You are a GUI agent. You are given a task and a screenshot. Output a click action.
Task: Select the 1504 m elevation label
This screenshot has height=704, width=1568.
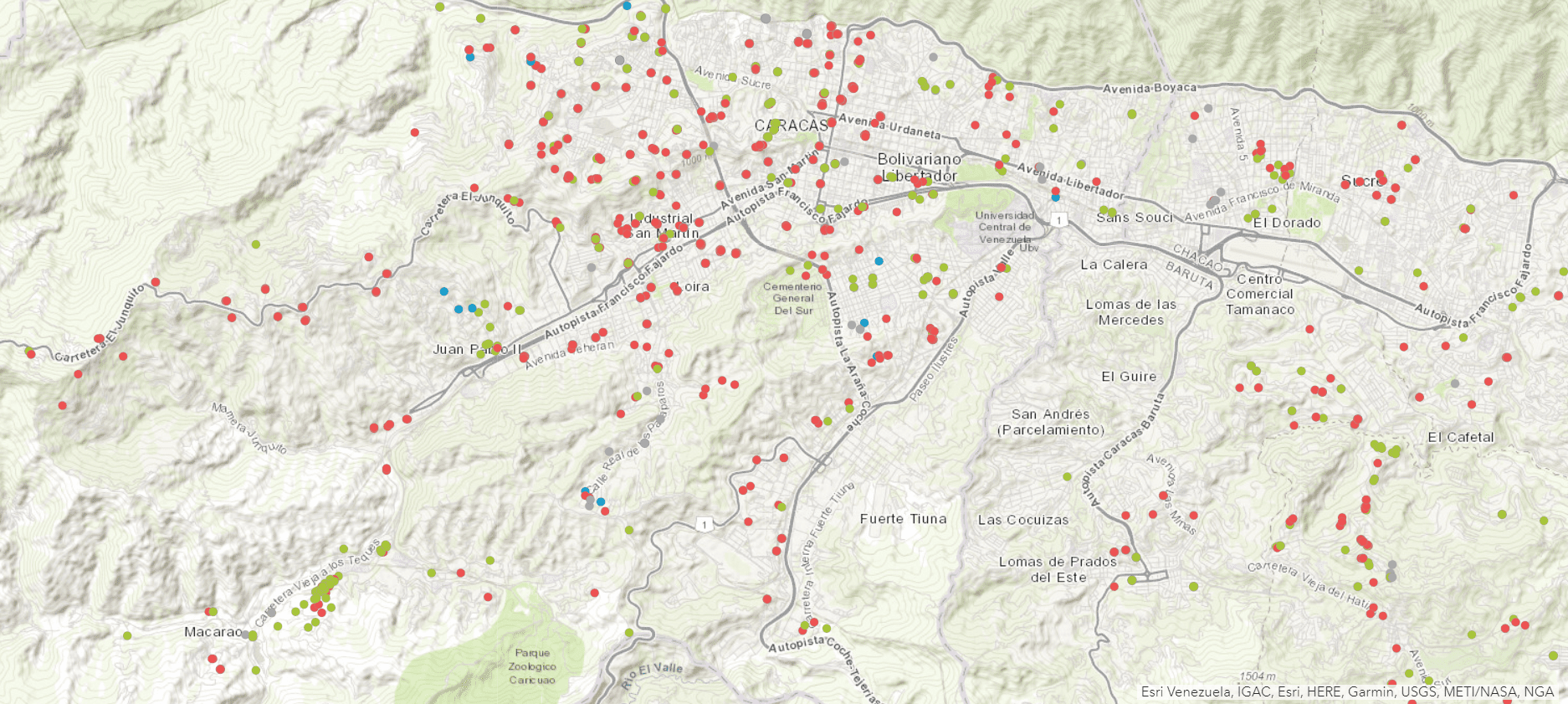pyautogui.click(x=1258, y=676)
